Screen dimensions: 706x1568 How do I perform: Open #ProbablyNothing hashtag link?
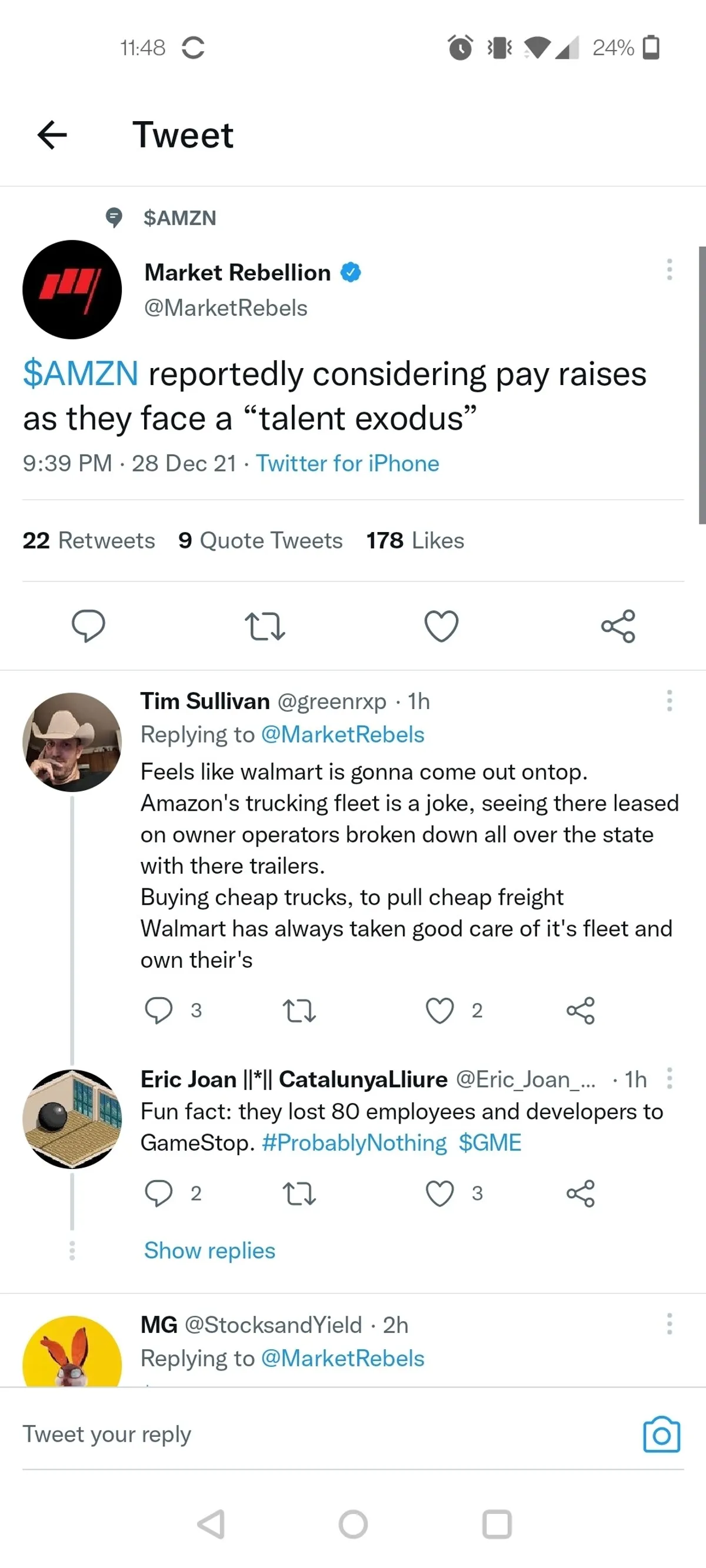(355, 1142)
